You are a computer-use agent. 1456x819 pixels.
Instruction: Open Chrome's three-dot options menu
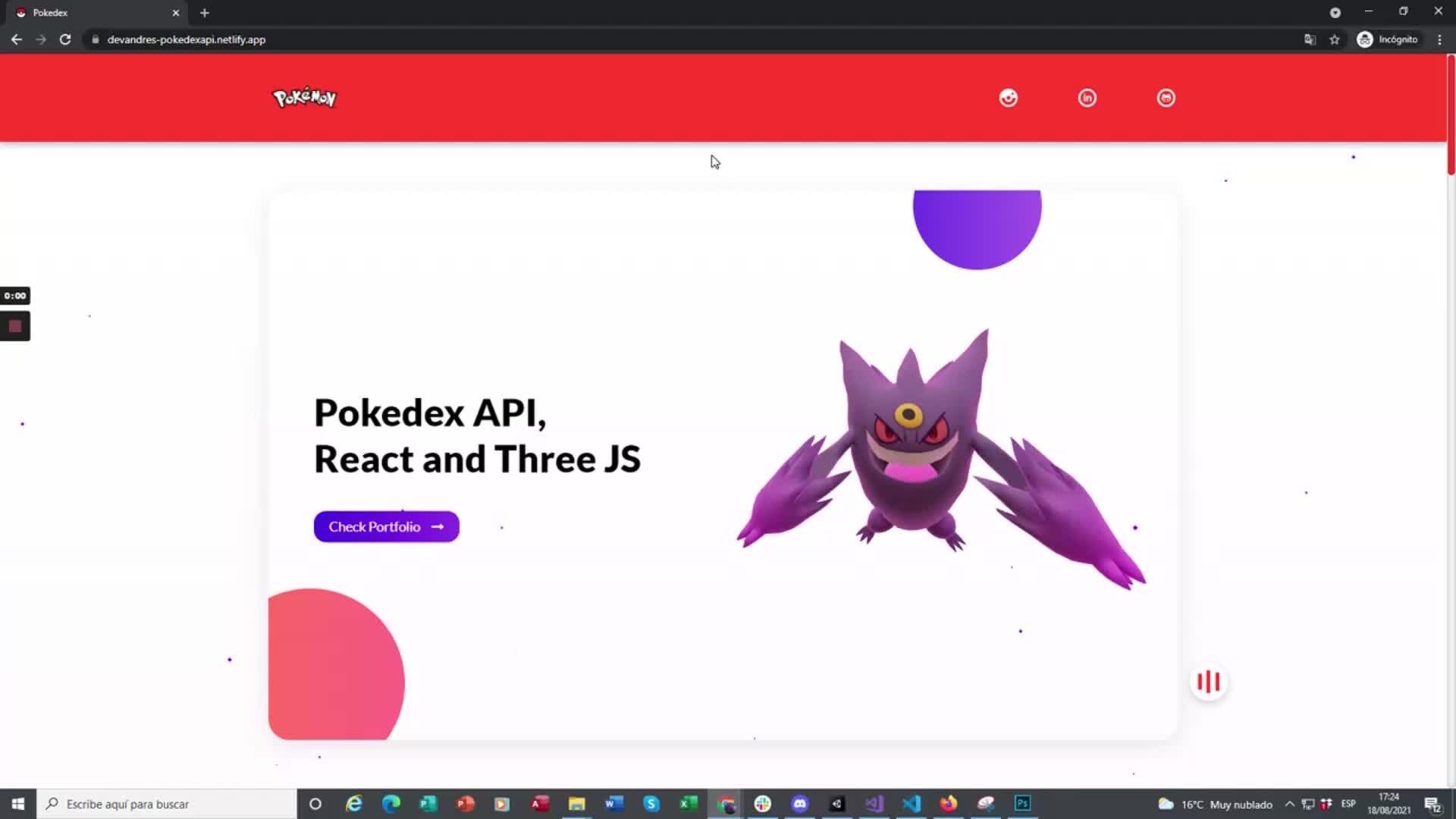pyautogui.click(x=1439, y=39)
